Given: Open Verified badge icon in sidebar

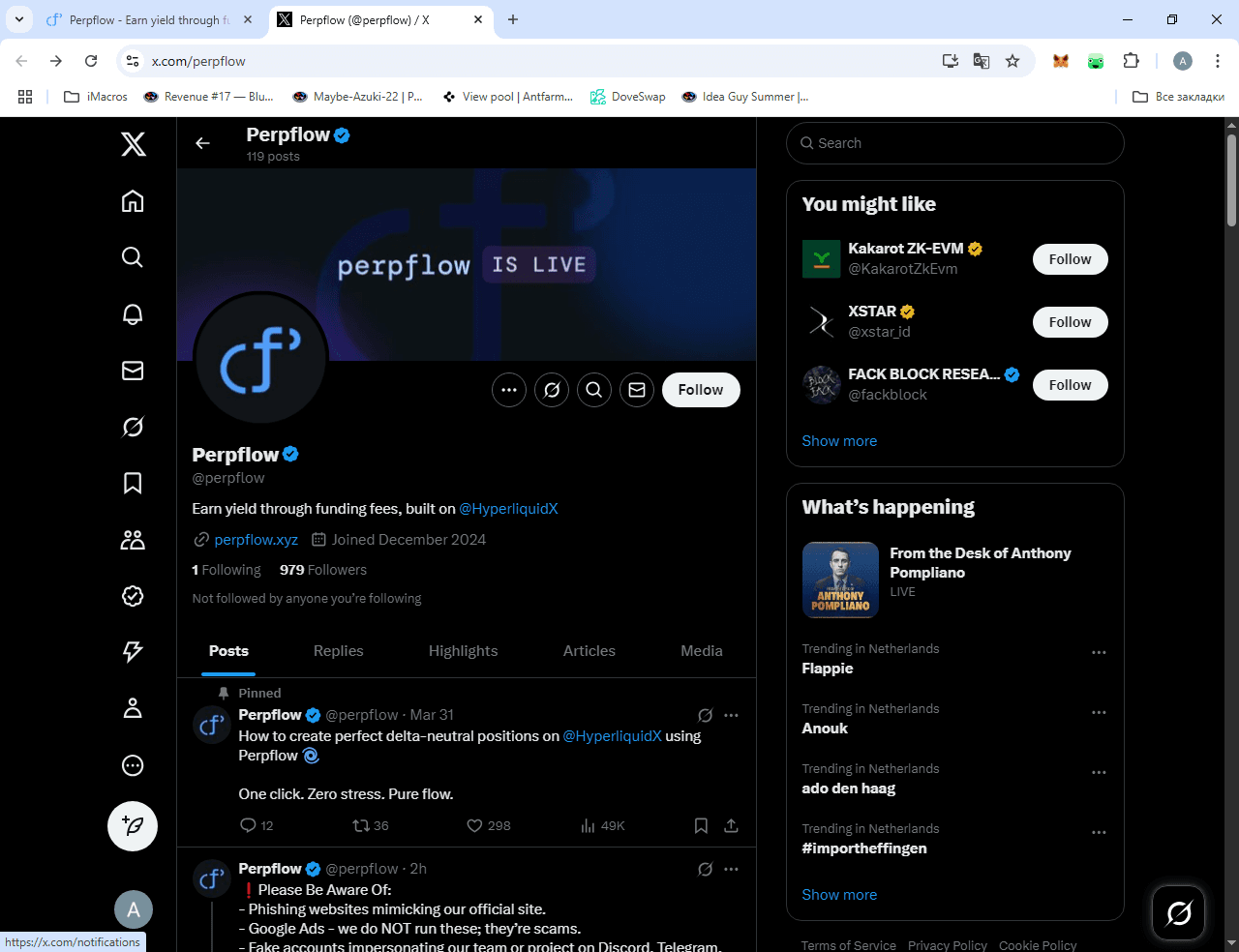Looking at the screenshot, I should click(133, 596).
